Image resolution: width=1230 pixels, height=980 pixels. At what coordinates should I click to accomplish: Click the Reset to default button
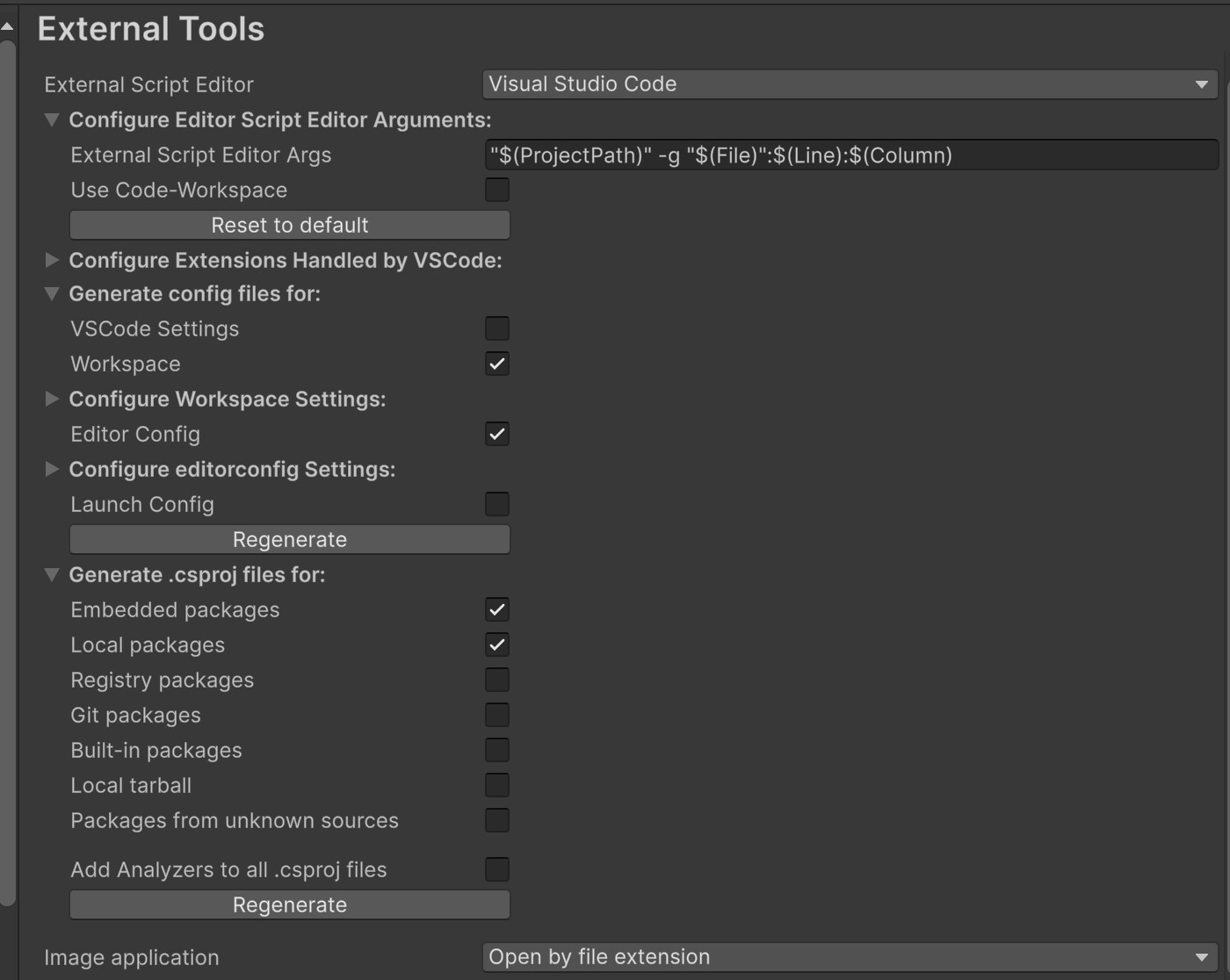click(x=289, y=225)
